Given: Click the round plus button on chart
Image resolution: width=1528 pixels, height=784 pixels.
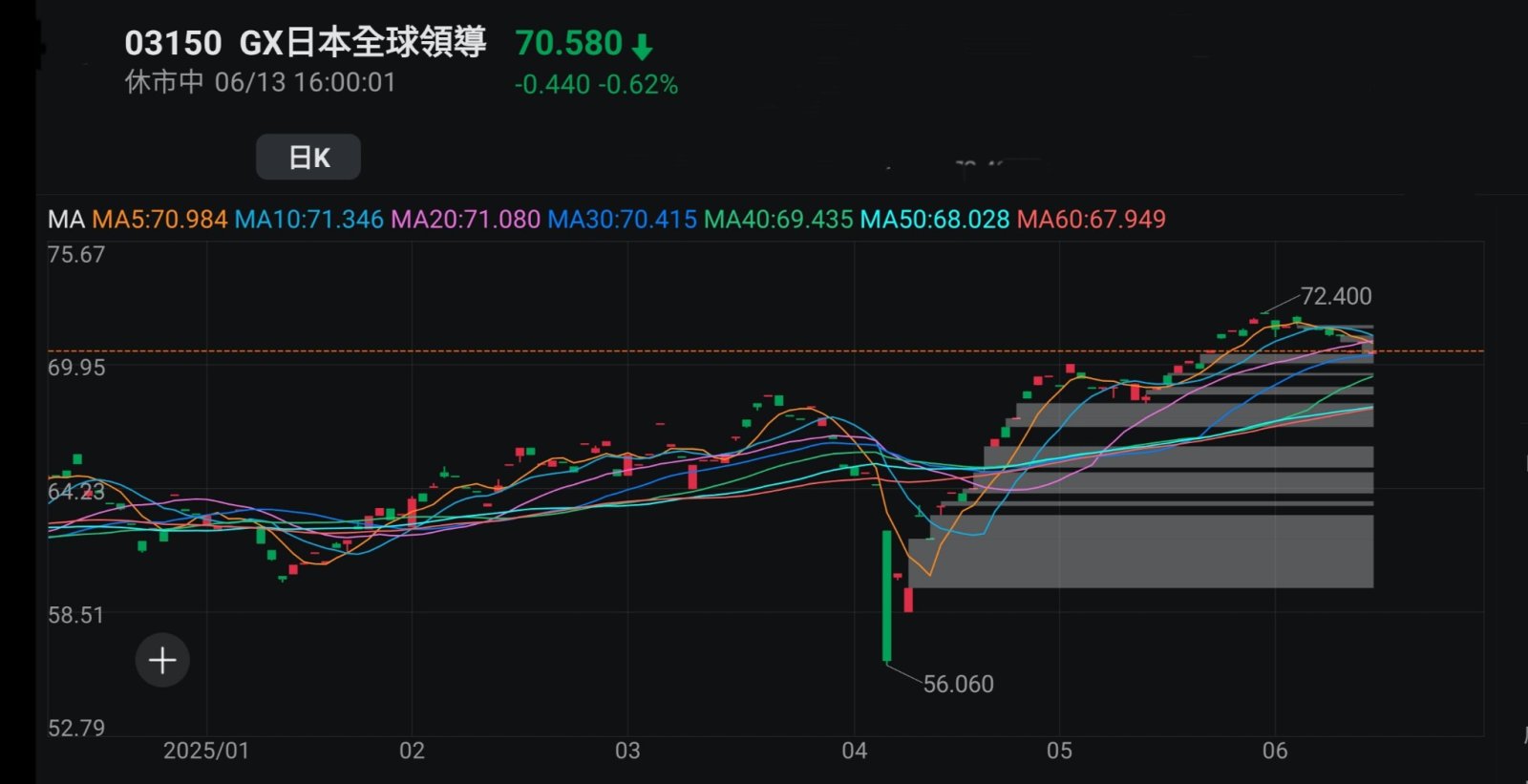Looking at the screenshot, I should coord(162,660).
